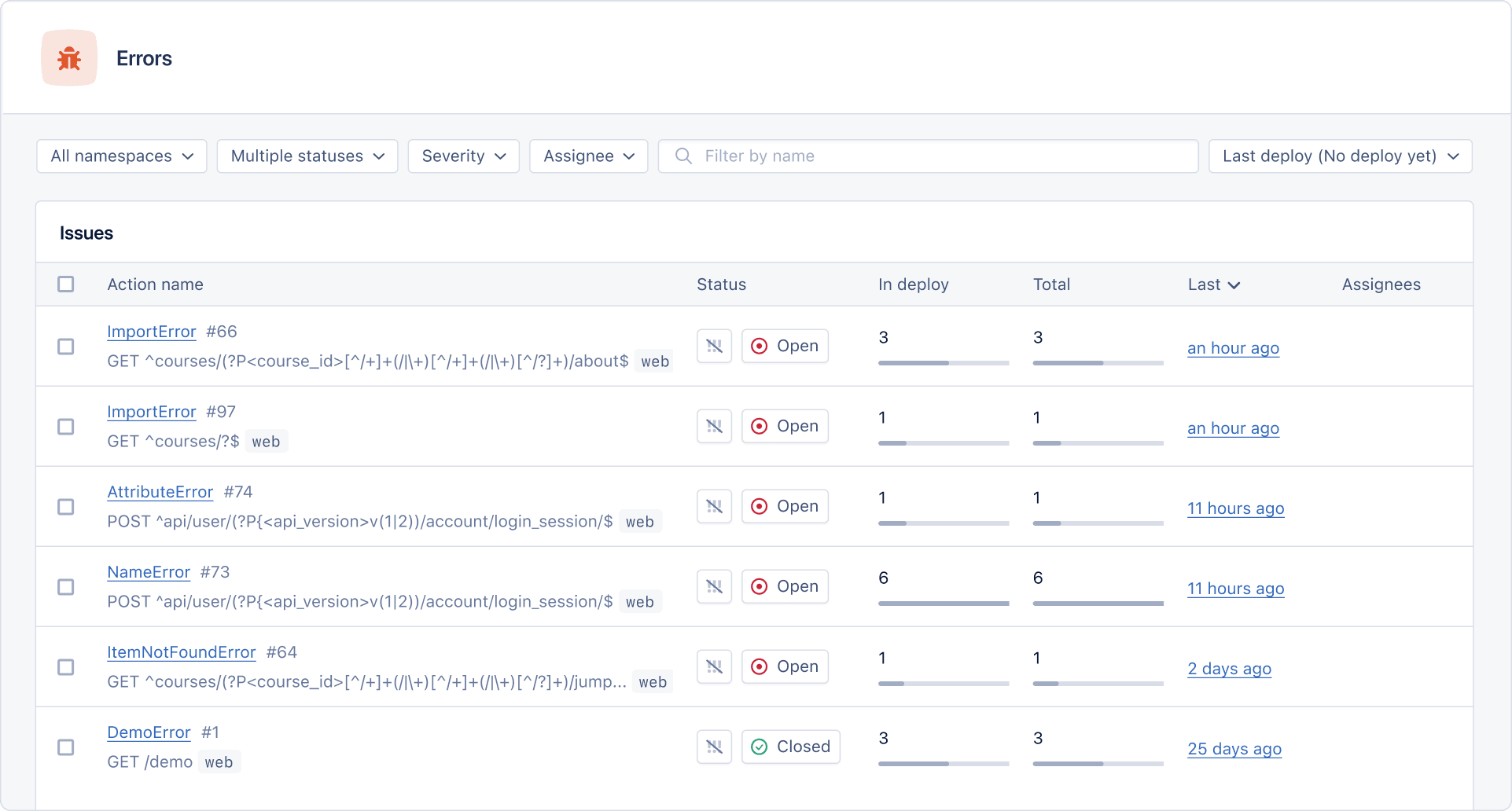The width and height of the screenshot is (1512, 811).
Task: Open the All namespaces dropdown
Action: [x=122, y=156]
